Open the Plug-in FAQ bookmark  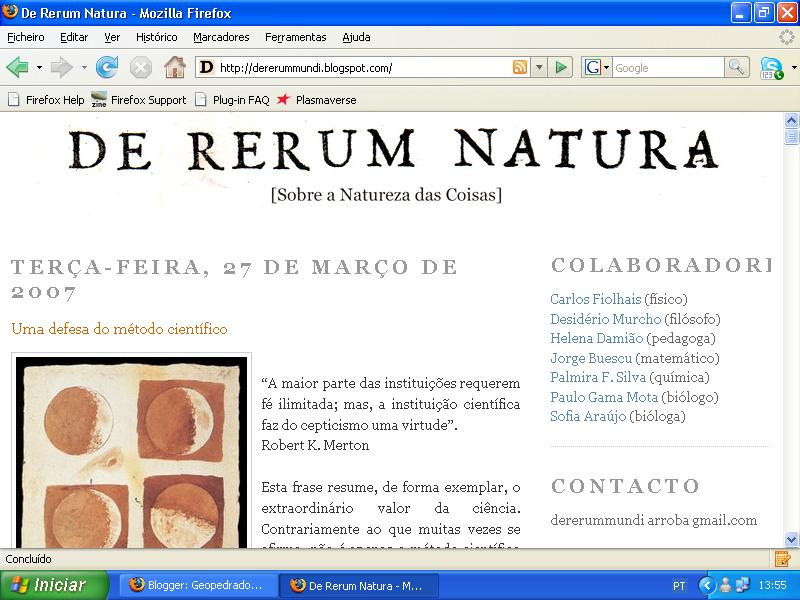(233, 100)
